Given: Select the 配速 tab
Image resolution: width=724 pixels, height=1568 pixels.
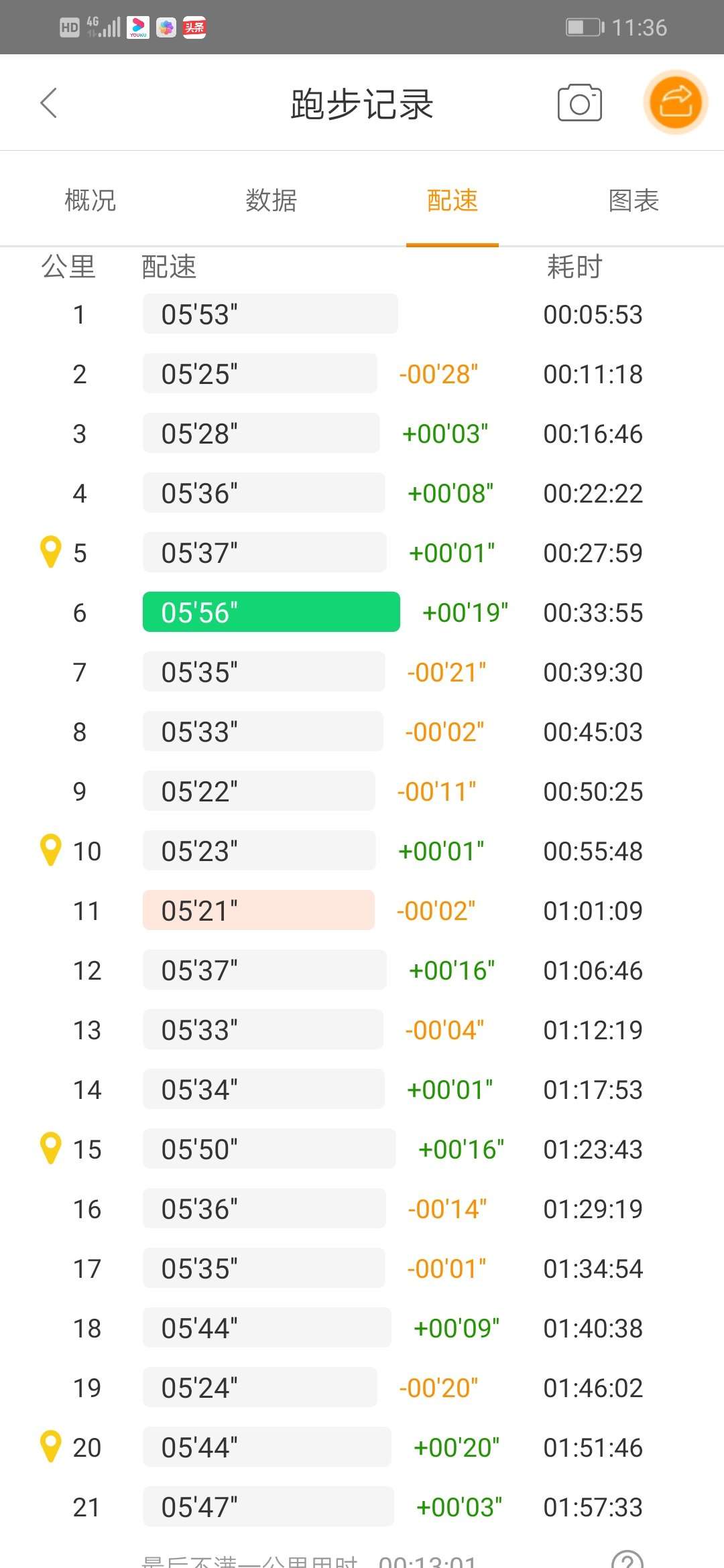Looking at the screenshot, I should pos(452,200).
